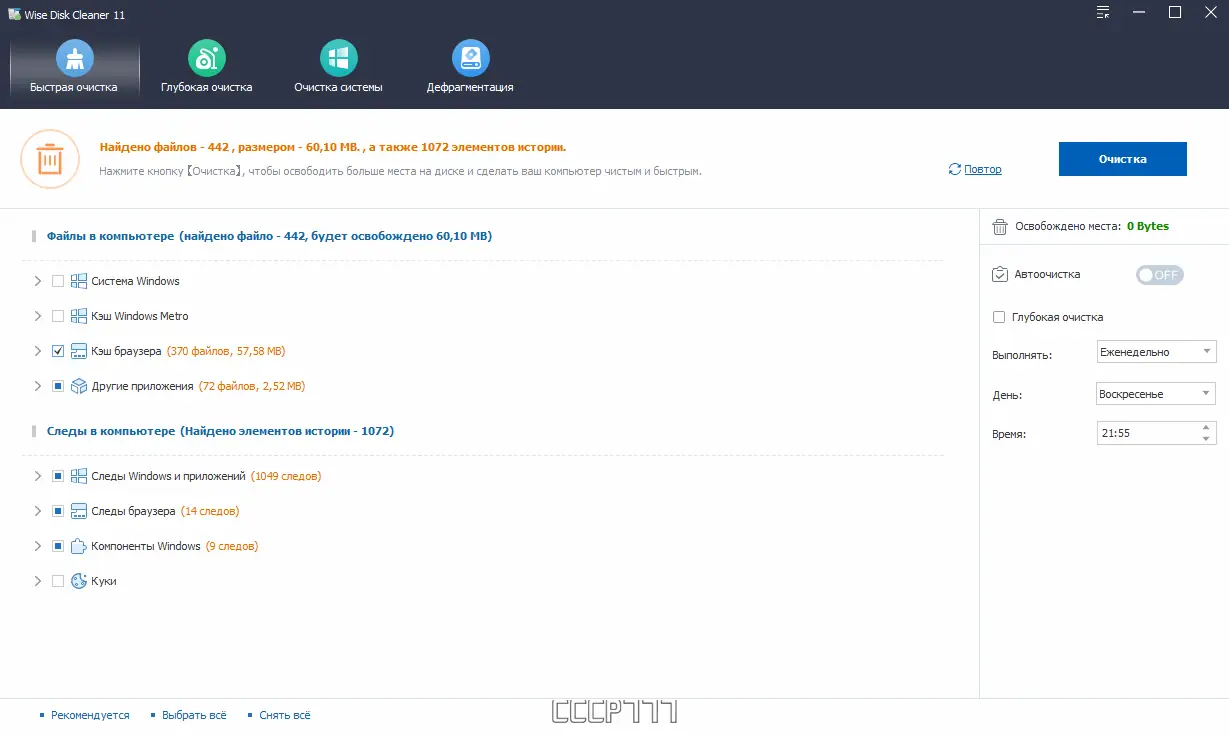Click the 0 Bytes freed space value
Viewport: 1229px width, 736px height.
(x=1148, y=226)
